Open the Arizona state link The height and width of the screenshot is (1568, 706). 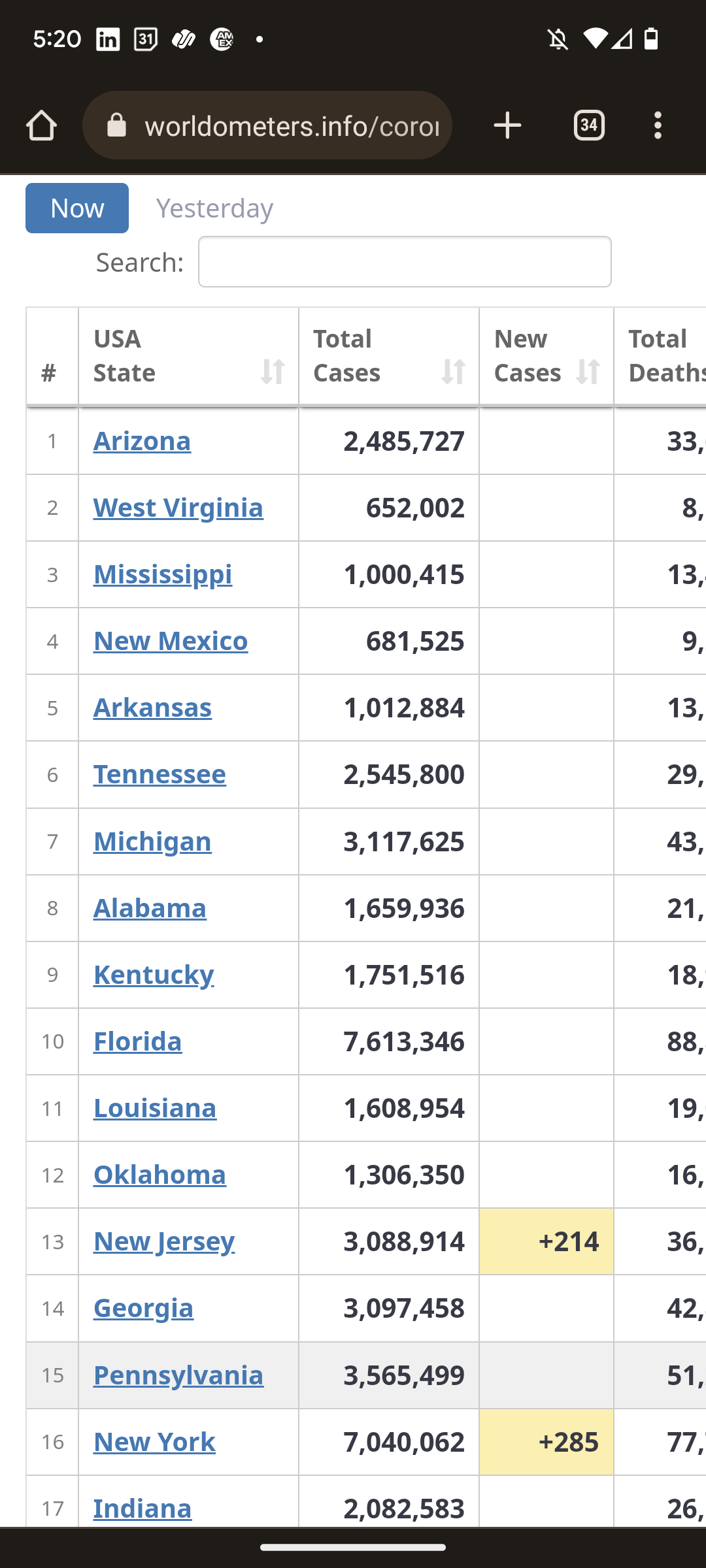(x=142, y=442)
